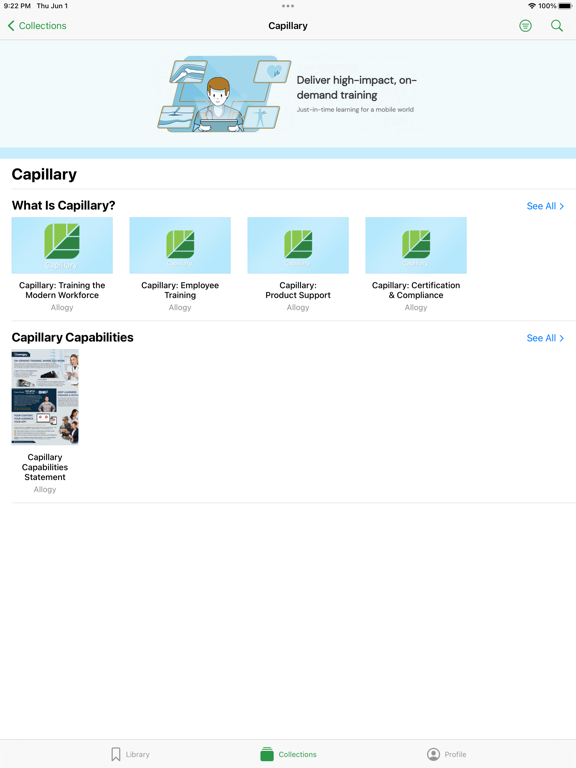The width and height of the screenshot is (576, 768).
Task: Tap the search magnifier icon
Action: pos(556,25)
